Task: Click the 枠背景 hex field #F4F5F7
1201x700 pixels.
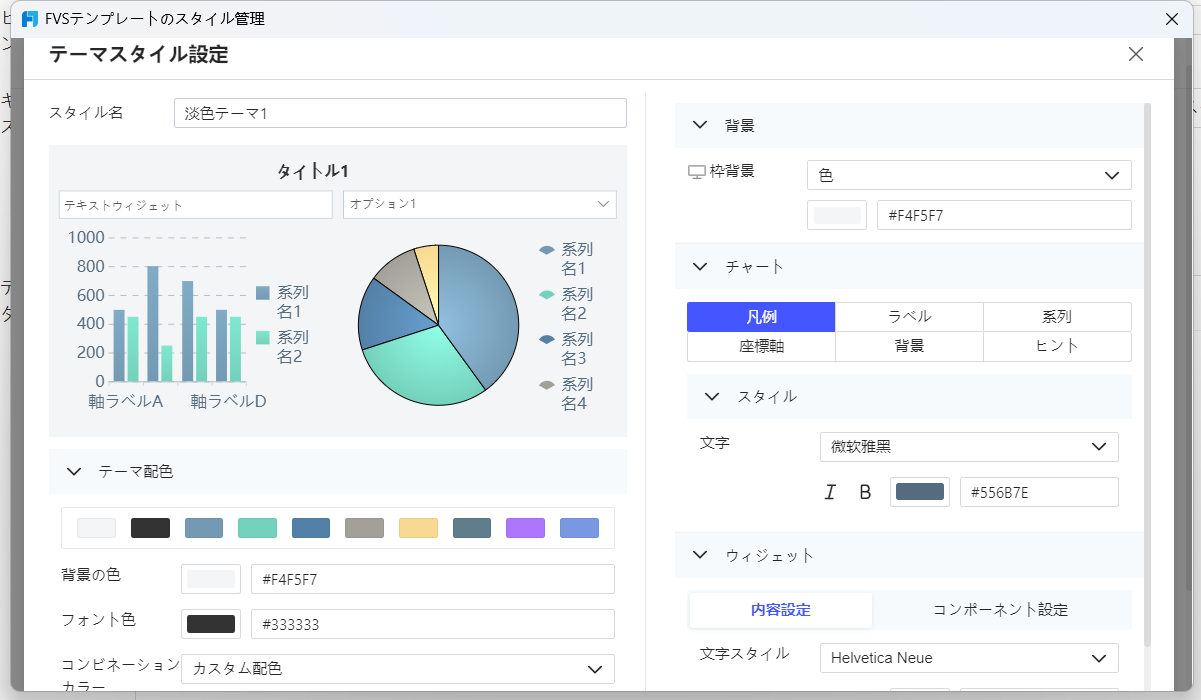Action: click(x=1004, y=215)
